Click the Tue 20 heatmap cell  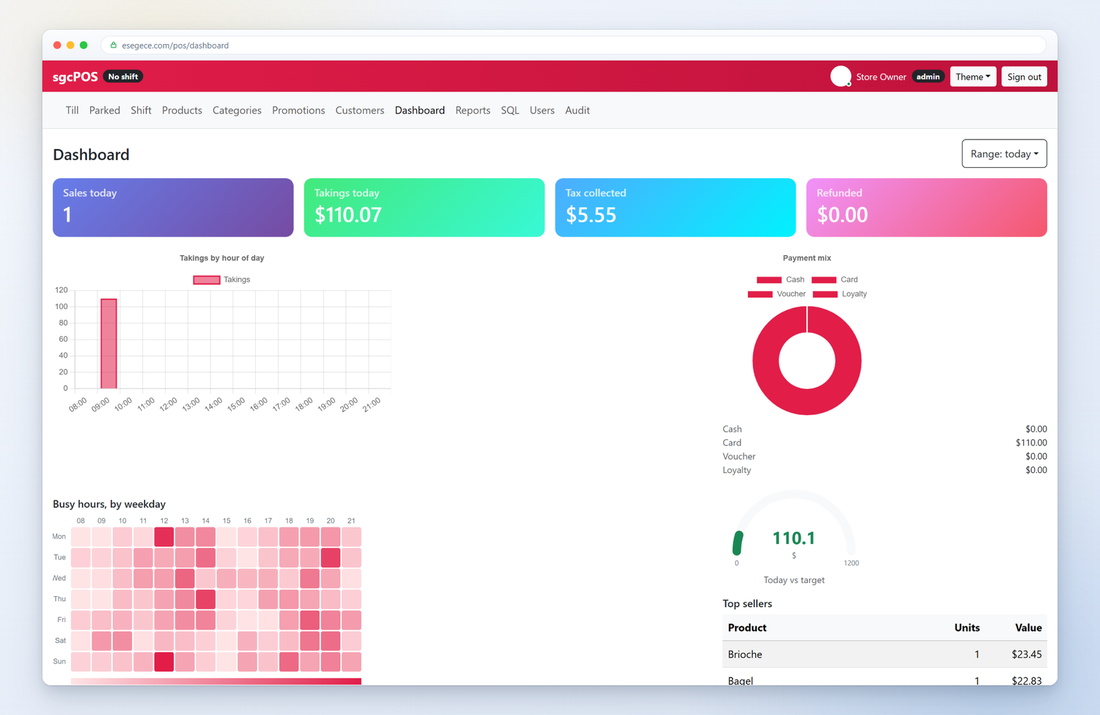tap(330, 558)
